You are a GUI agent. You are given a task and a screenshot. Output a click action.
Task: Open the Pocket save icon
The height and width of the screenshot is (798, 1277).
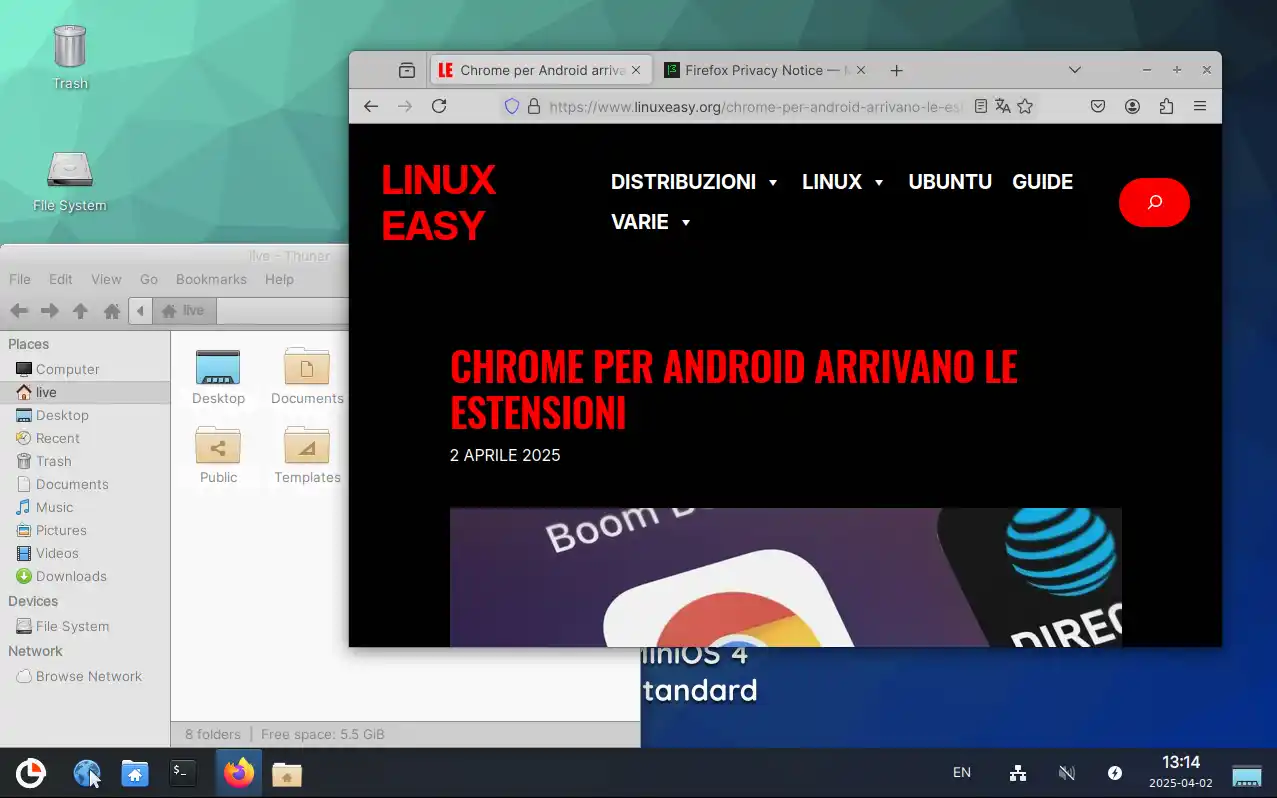(x=1097, y=106)
